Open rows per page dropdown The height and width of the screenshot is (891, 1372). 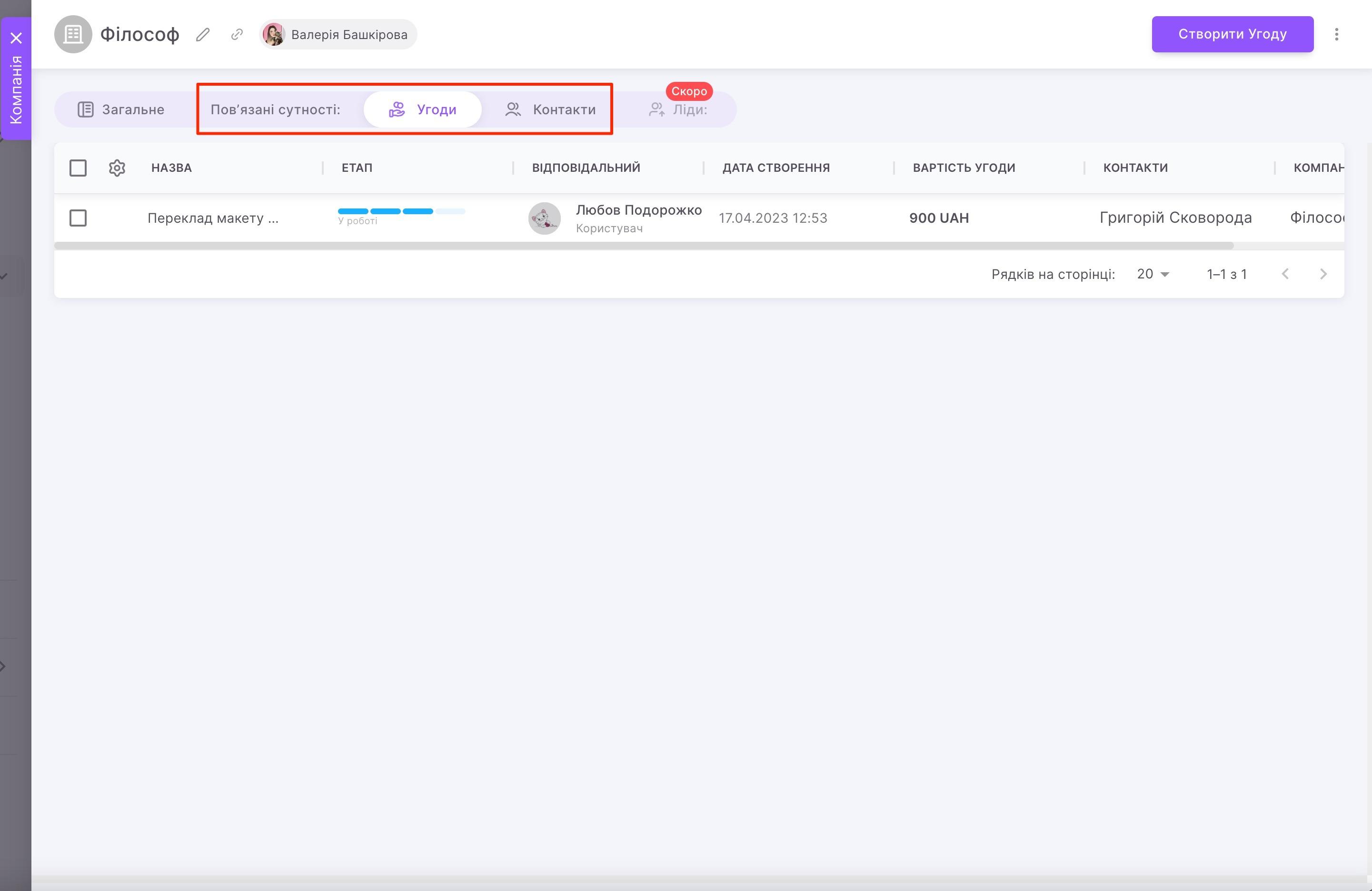[x=1153, y=274]
